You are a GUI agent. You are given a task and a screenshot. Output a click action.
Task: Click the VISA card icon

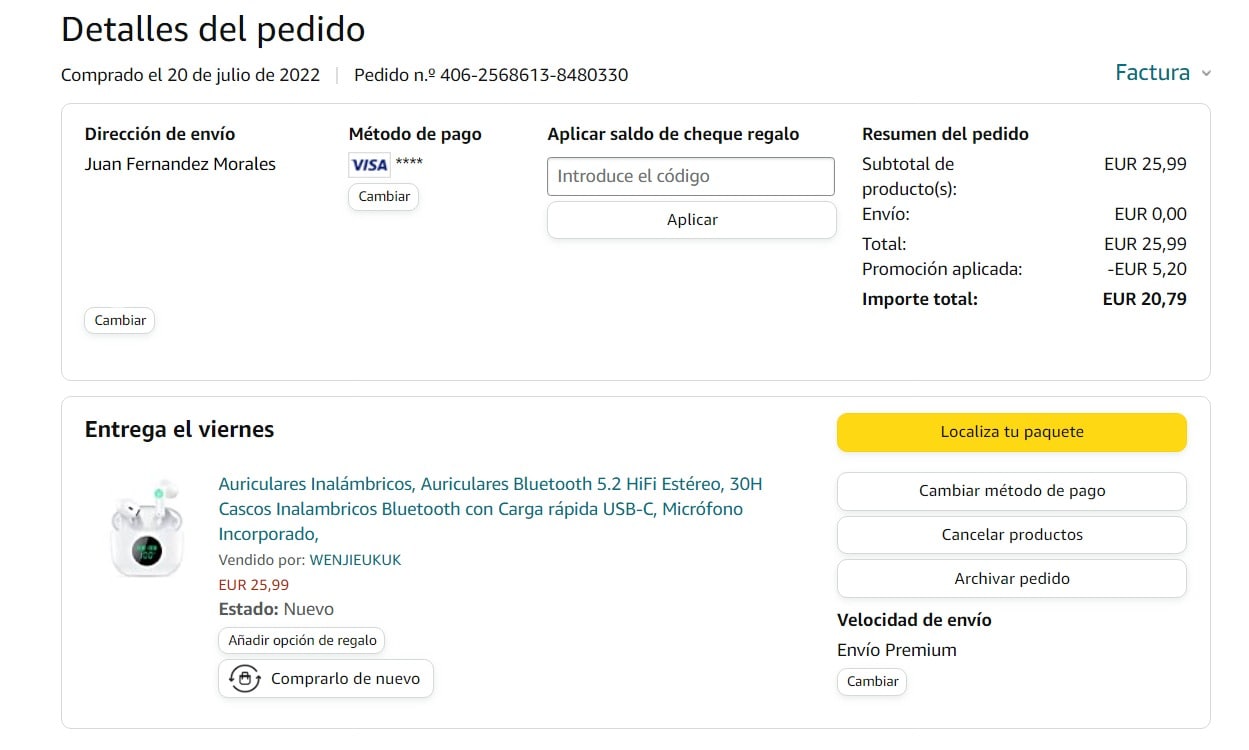tap(369, 165)
